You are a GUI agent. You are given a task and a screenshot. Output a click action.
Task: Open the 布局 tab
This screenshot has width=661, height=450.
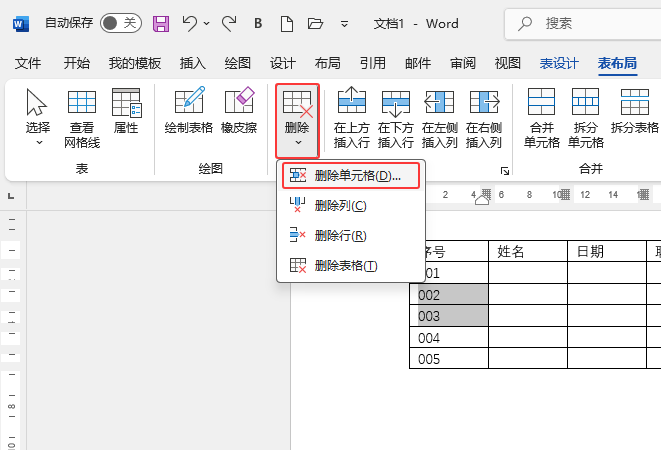(328, 63)
